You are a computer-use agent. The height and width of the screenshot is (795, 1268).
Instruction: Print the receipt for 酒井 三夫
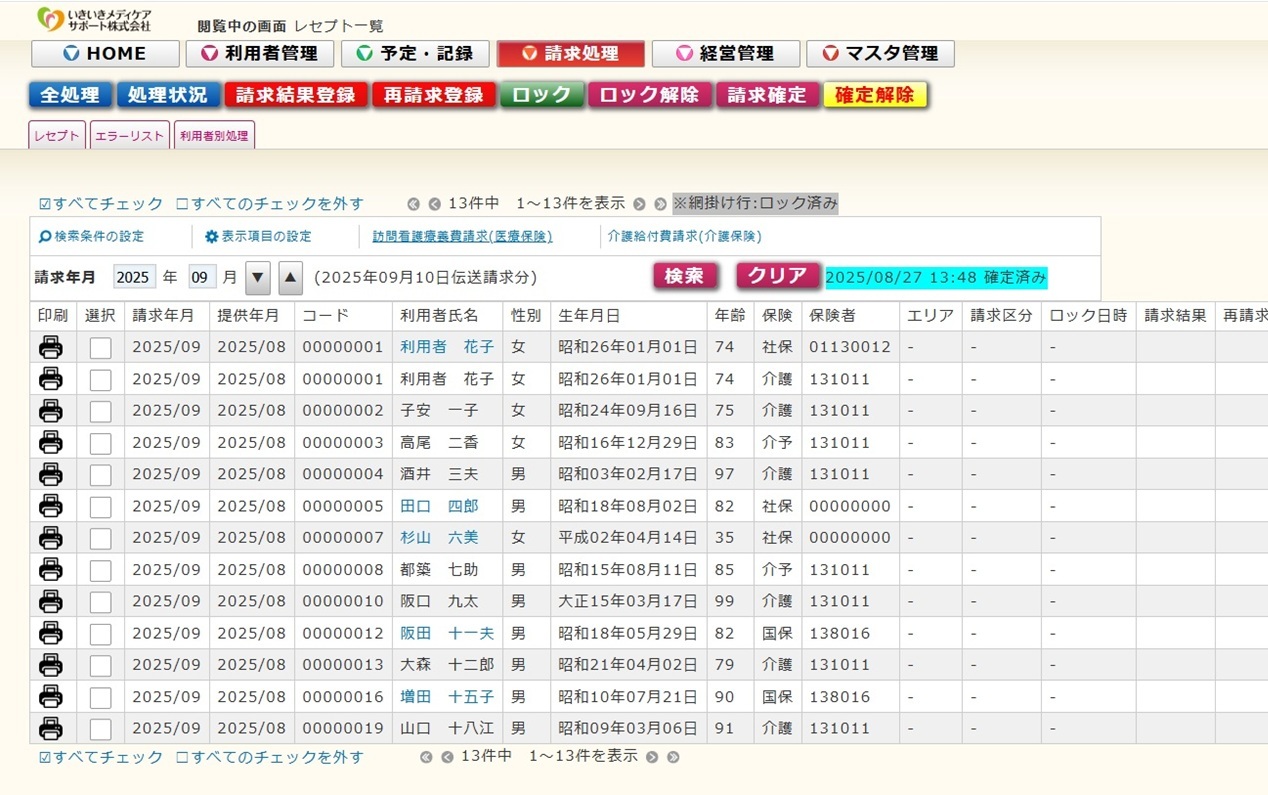(x=51, y=474)
